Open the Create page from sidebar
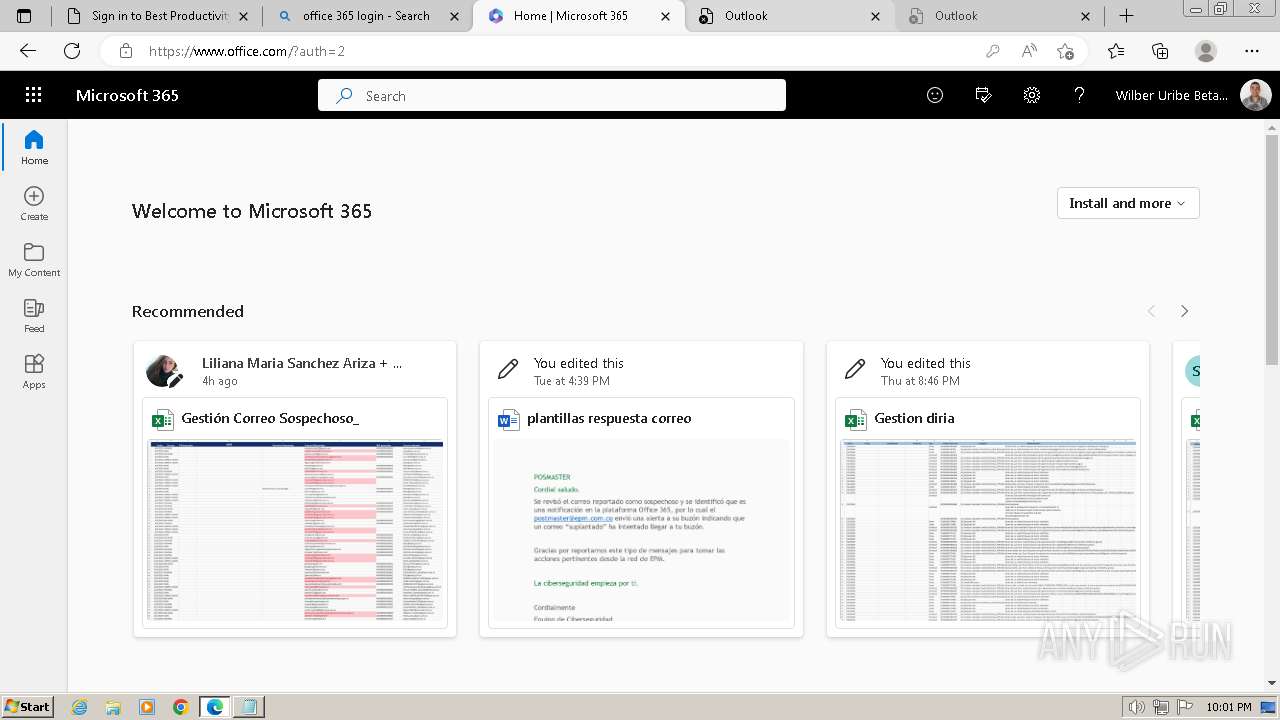The image size is (1280, 720). [x=34, y=203]
